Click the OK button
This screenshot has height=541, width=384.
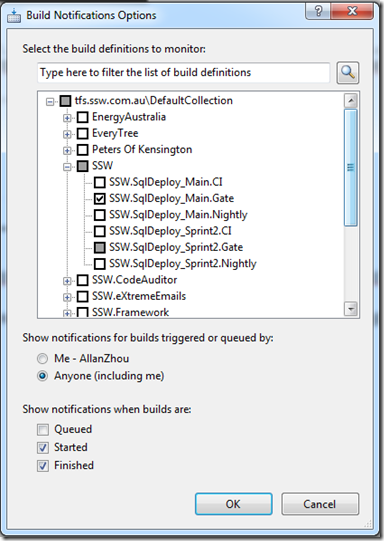point(234,504)
